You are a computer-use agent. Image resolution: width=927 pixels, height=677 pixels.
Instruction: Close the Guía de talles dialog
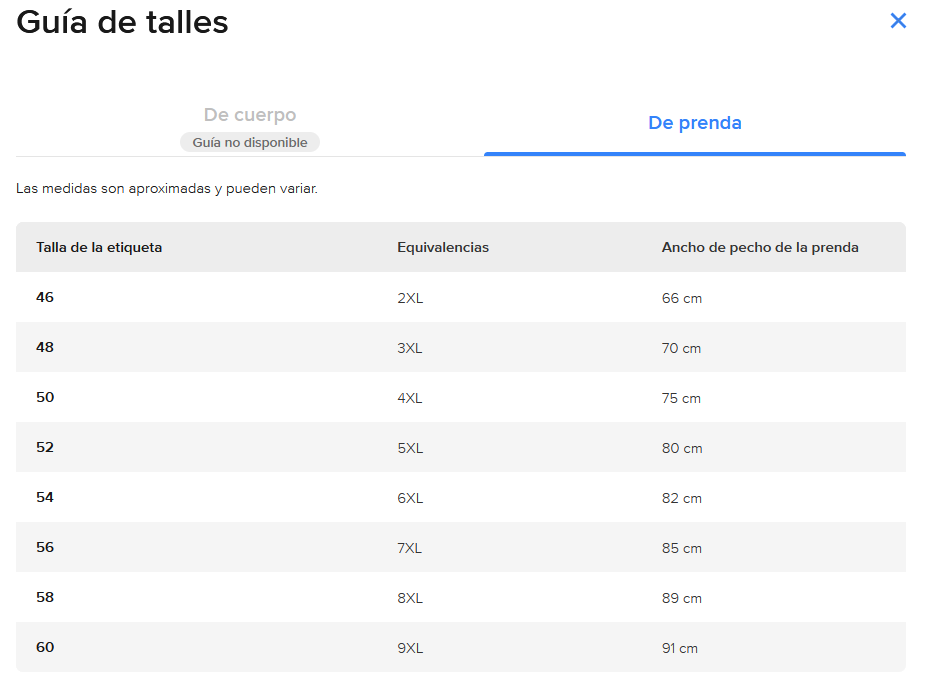pyautogui.click(x=898, y=21)
